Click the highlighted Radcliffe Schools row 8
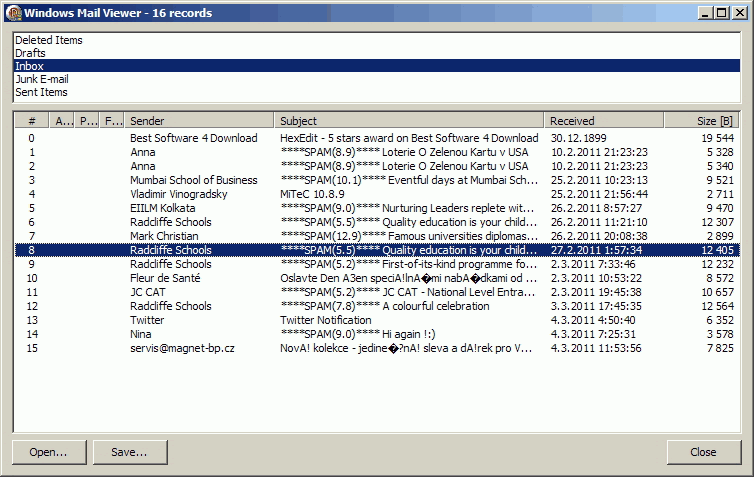 (x=377, y=250)
